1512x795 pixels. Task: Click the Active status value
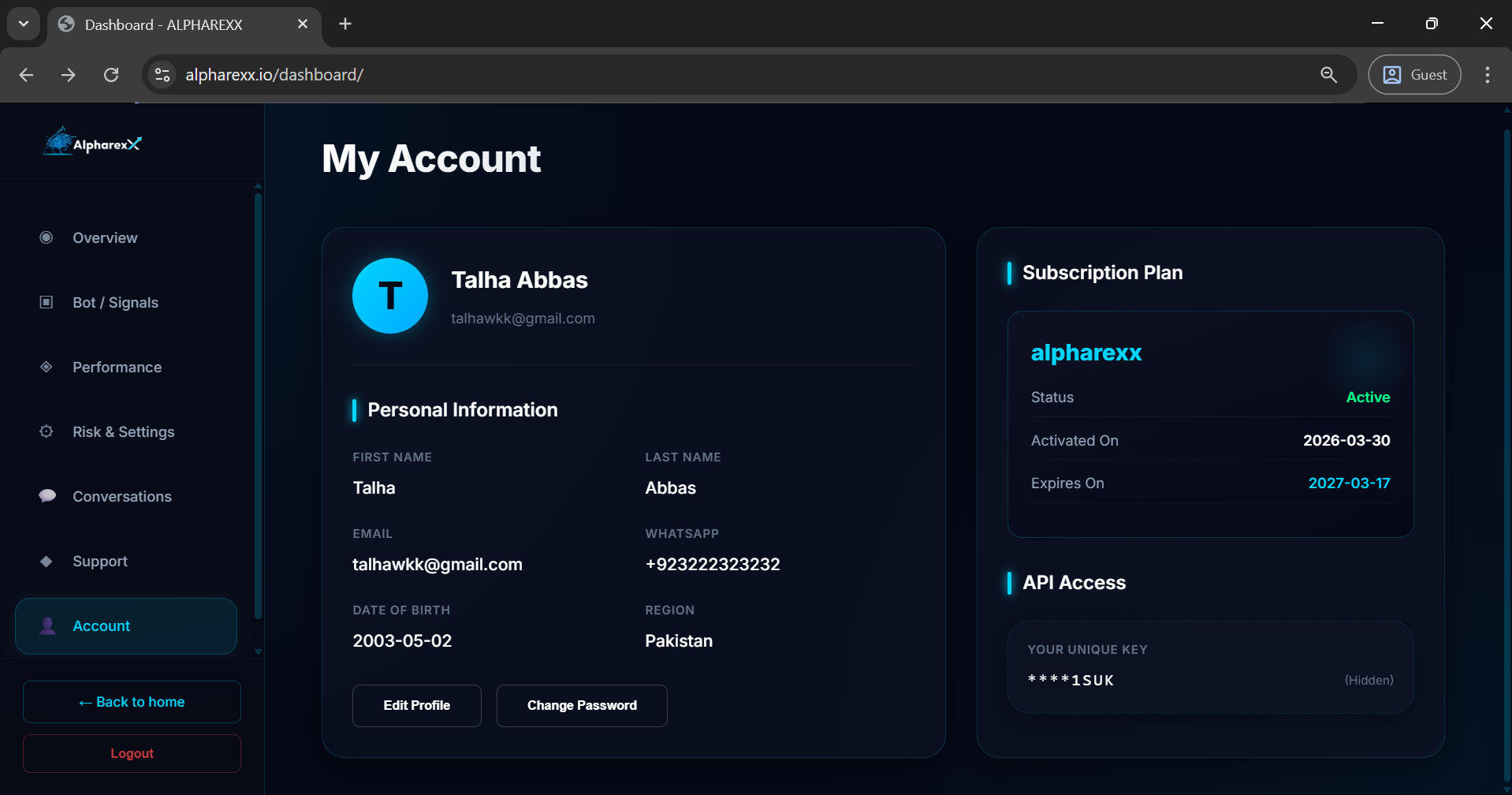1368,397
